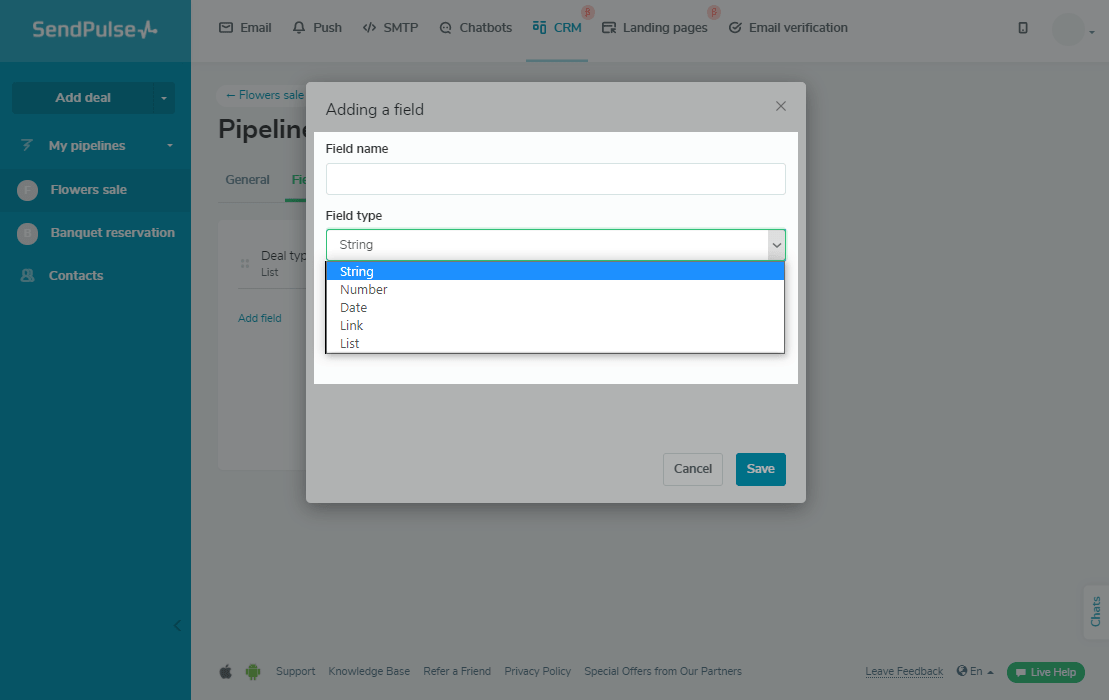The height and width of the screenshot is (700, 1109).
Task: Open the Chatbots tab in top navigation
Action: (x=475, y=28)
